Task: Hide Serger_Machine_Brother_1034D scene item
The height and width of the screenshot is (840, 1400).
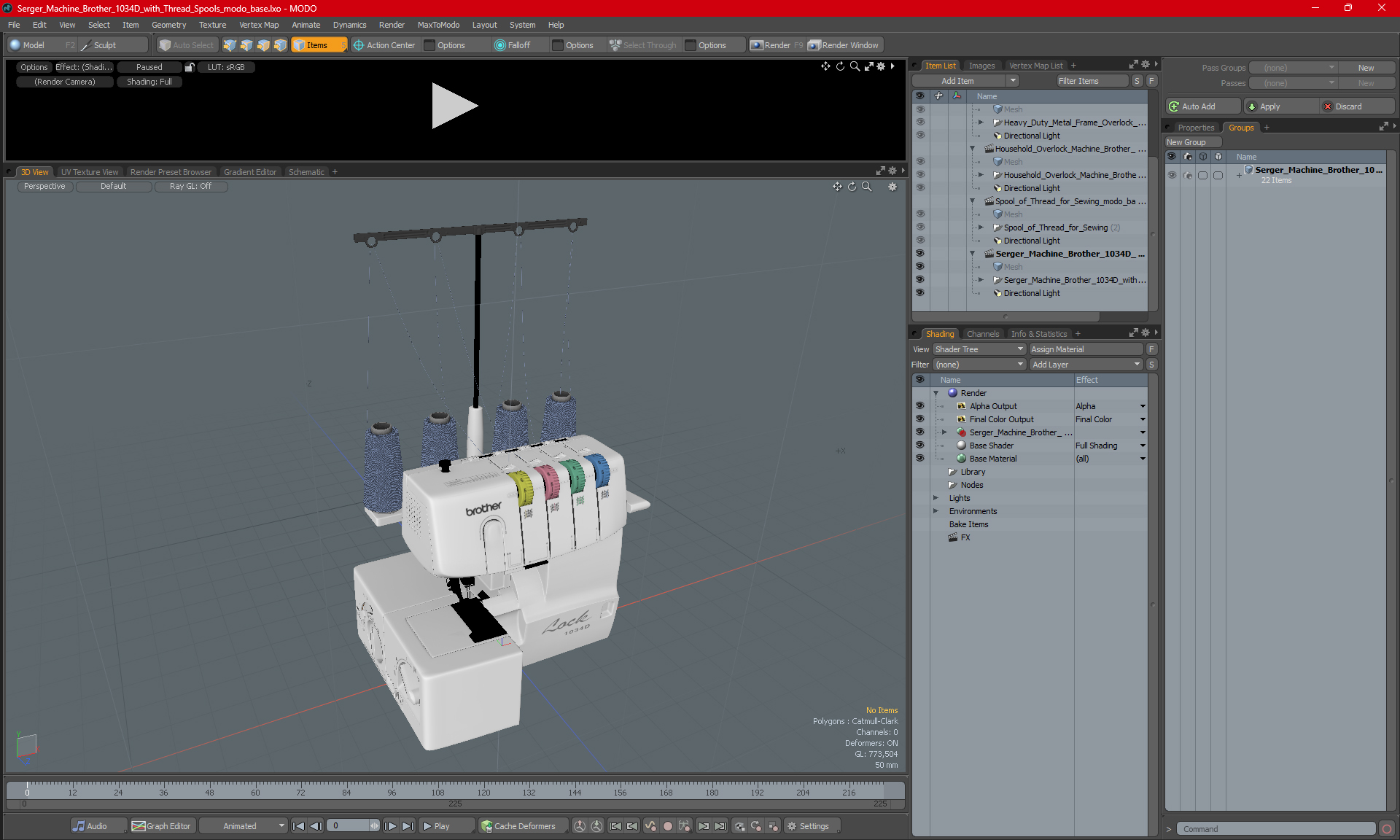Action: tap(920, 254)
